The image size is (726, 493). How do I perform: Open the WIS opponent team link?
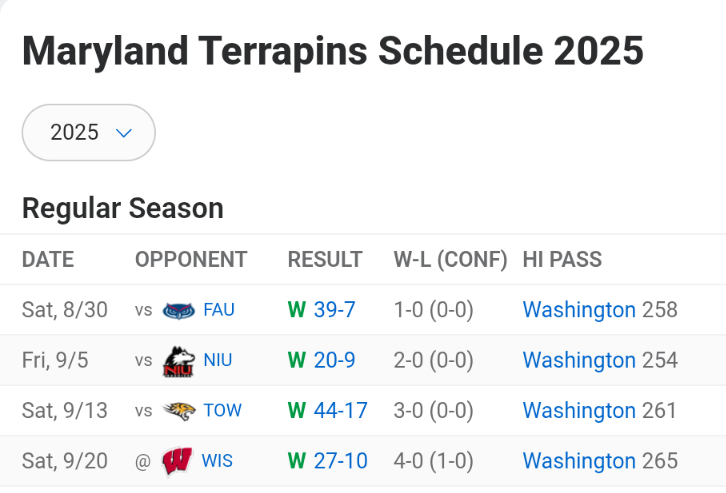click(217, 461)
